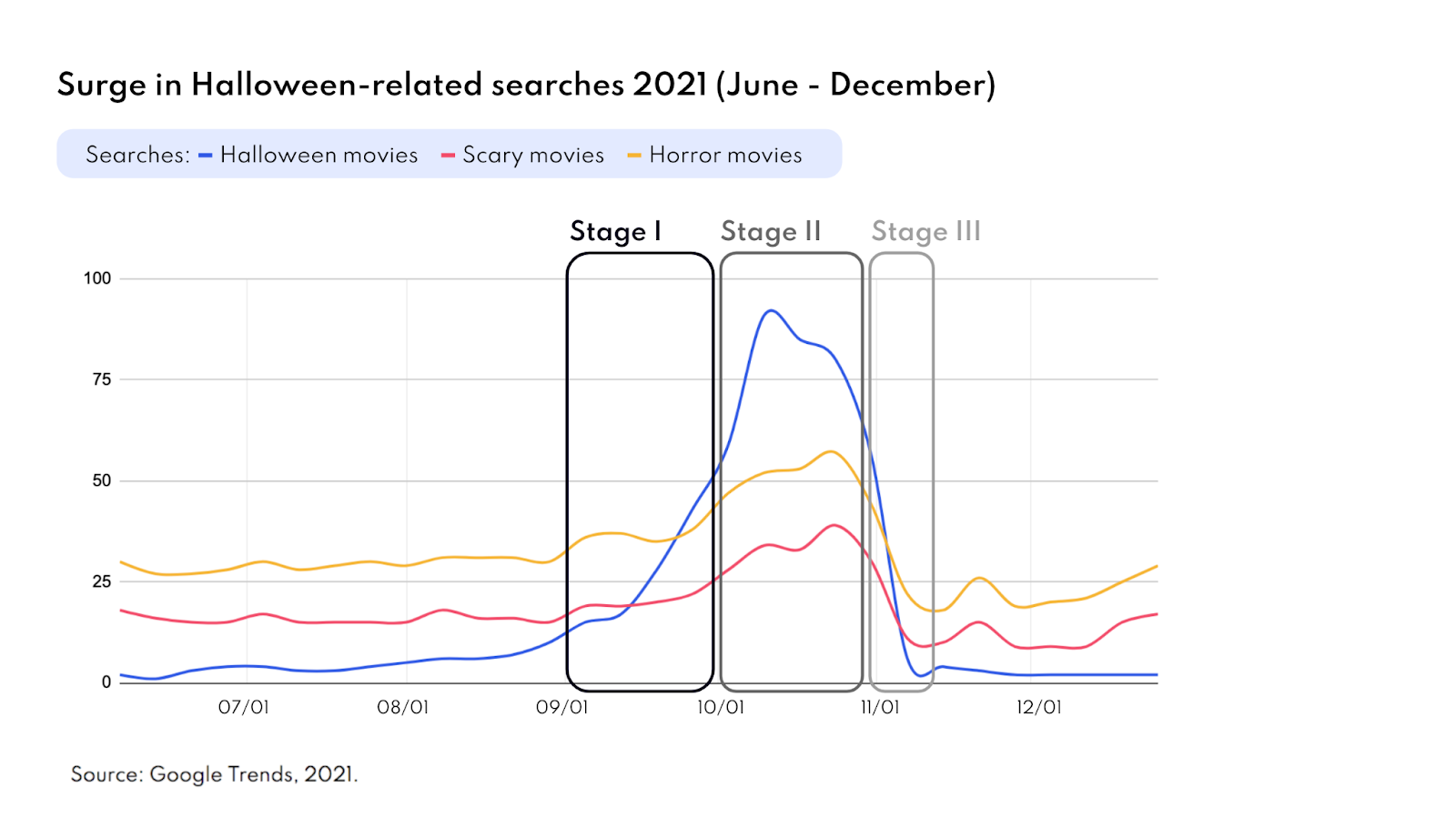Click the "Stage I" label
Viewport: 1456px width, 818px height.
coord(615,232)
